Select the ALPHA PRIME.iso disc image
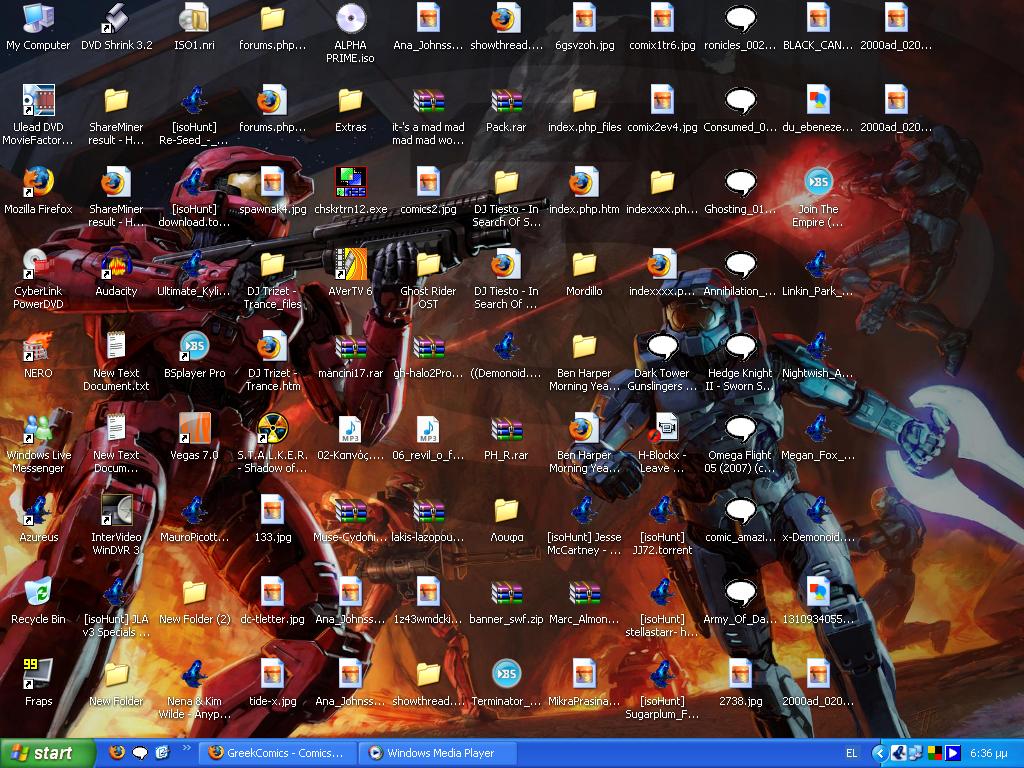The image size is (1024, 768). (x=350, y=34)
